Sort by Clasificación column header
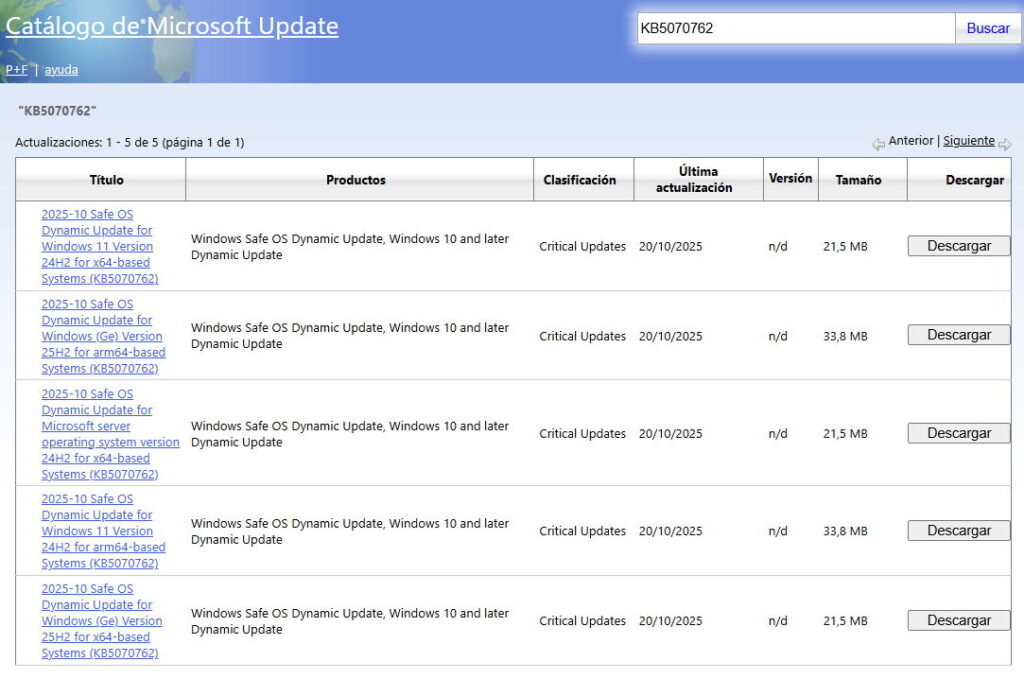Screen dimensions: 1024x679 (x=579, y=180)
